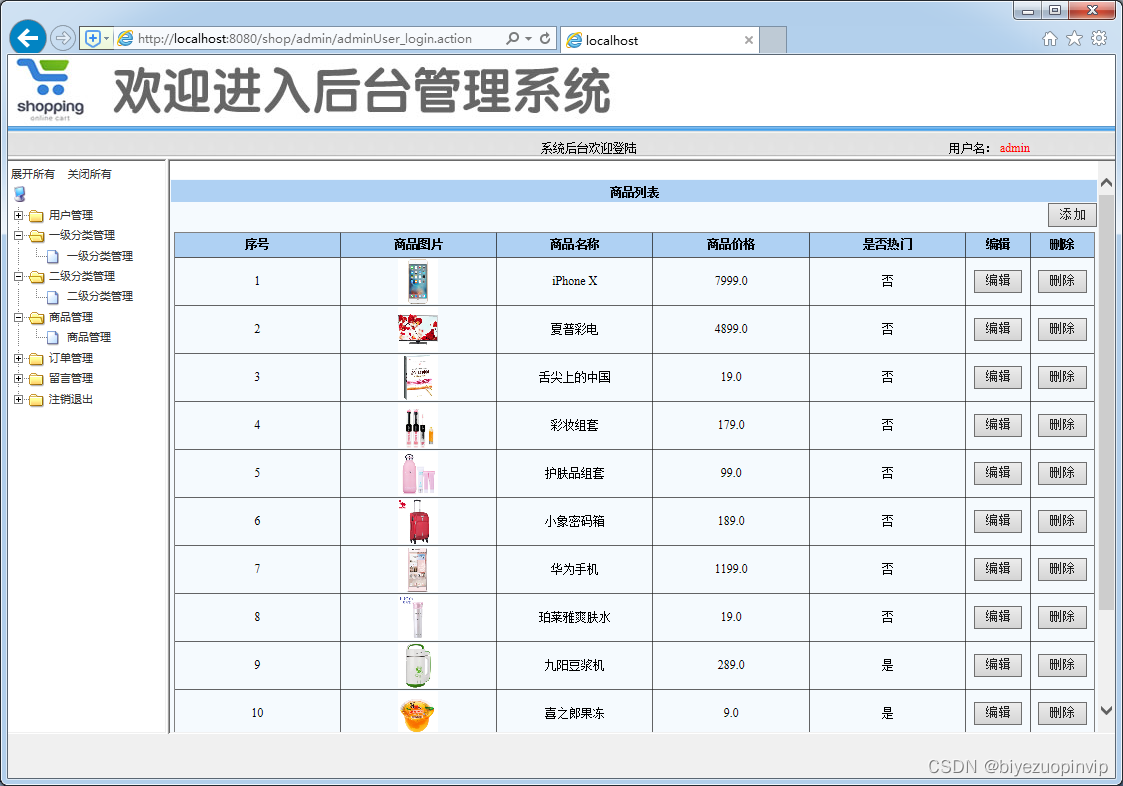Image resolution: width=1123 pixels, height=786 pixels.
Task: Edit the 喜之郎果冻 row
Action: click(998, 713)
